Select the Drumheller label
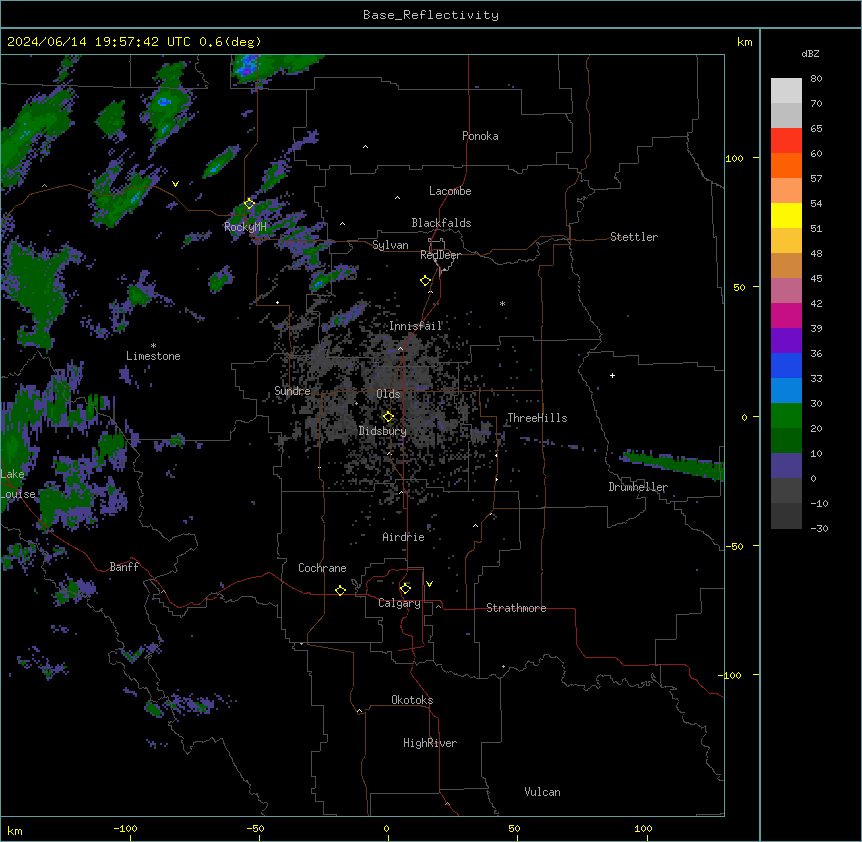The height and width of the screenshot is (842, 862). click(638, 487)
